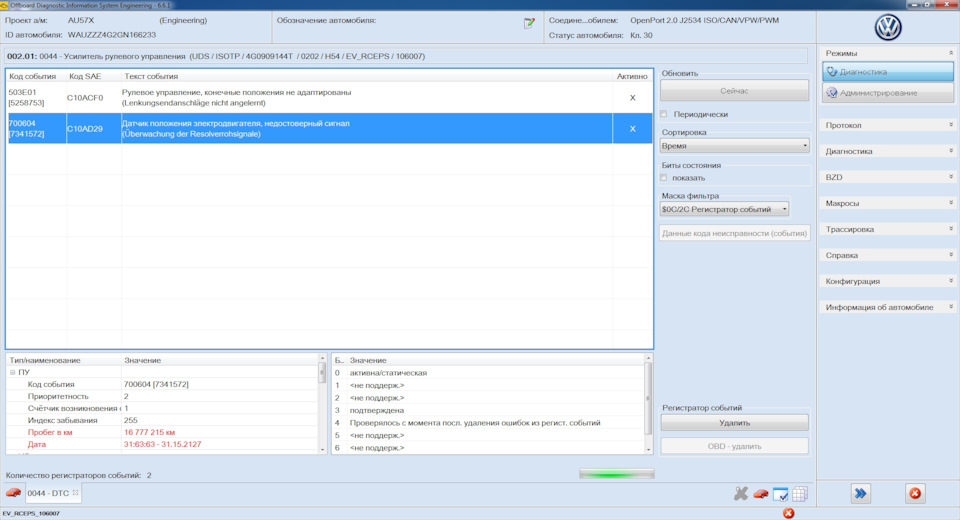Click the 002.01 control unit header text

216,56
